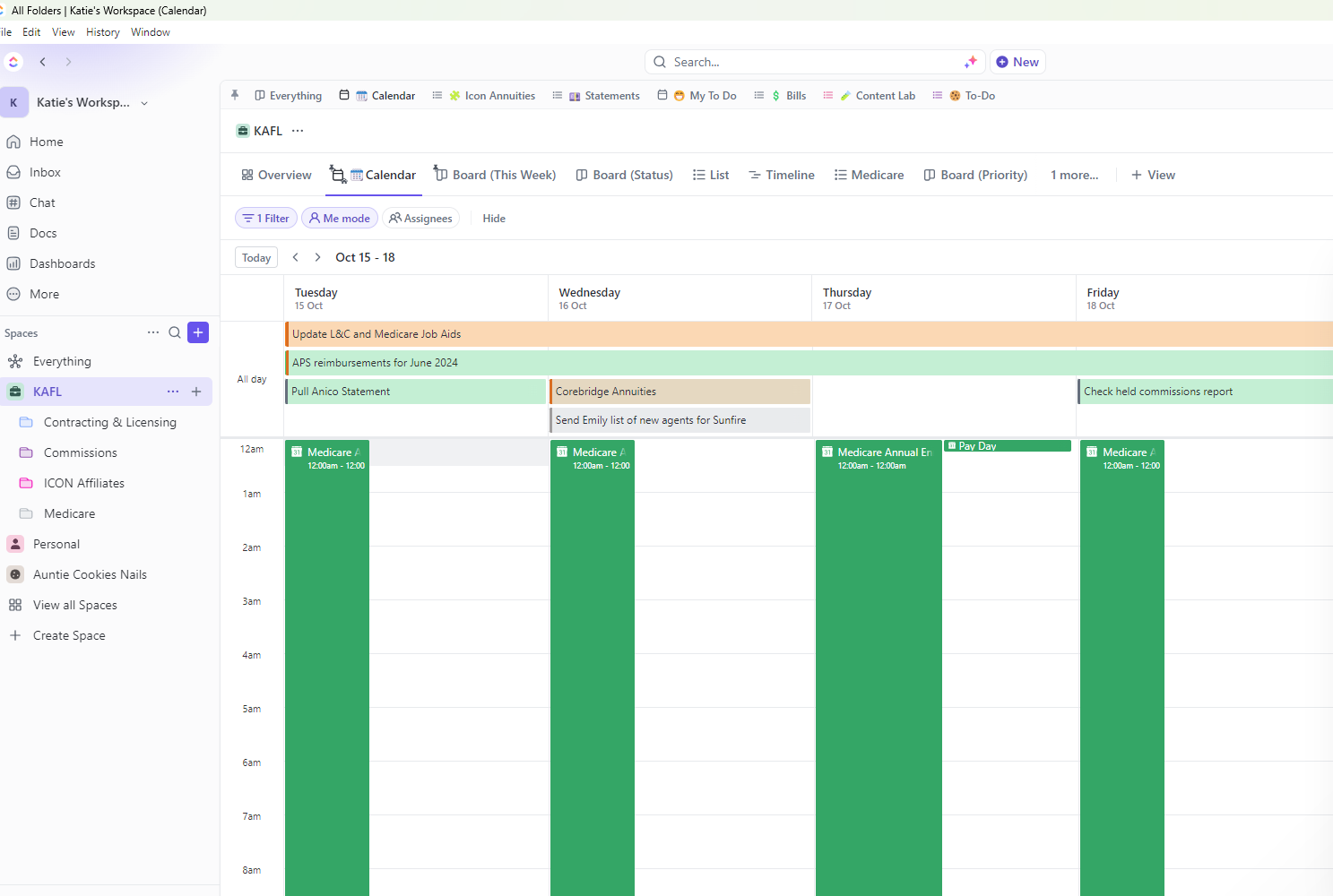The height and width of the screenshot is (896, 1333).
Task: Go to previous calendar period
Action: pyautogui.click(x=296, y=257)
